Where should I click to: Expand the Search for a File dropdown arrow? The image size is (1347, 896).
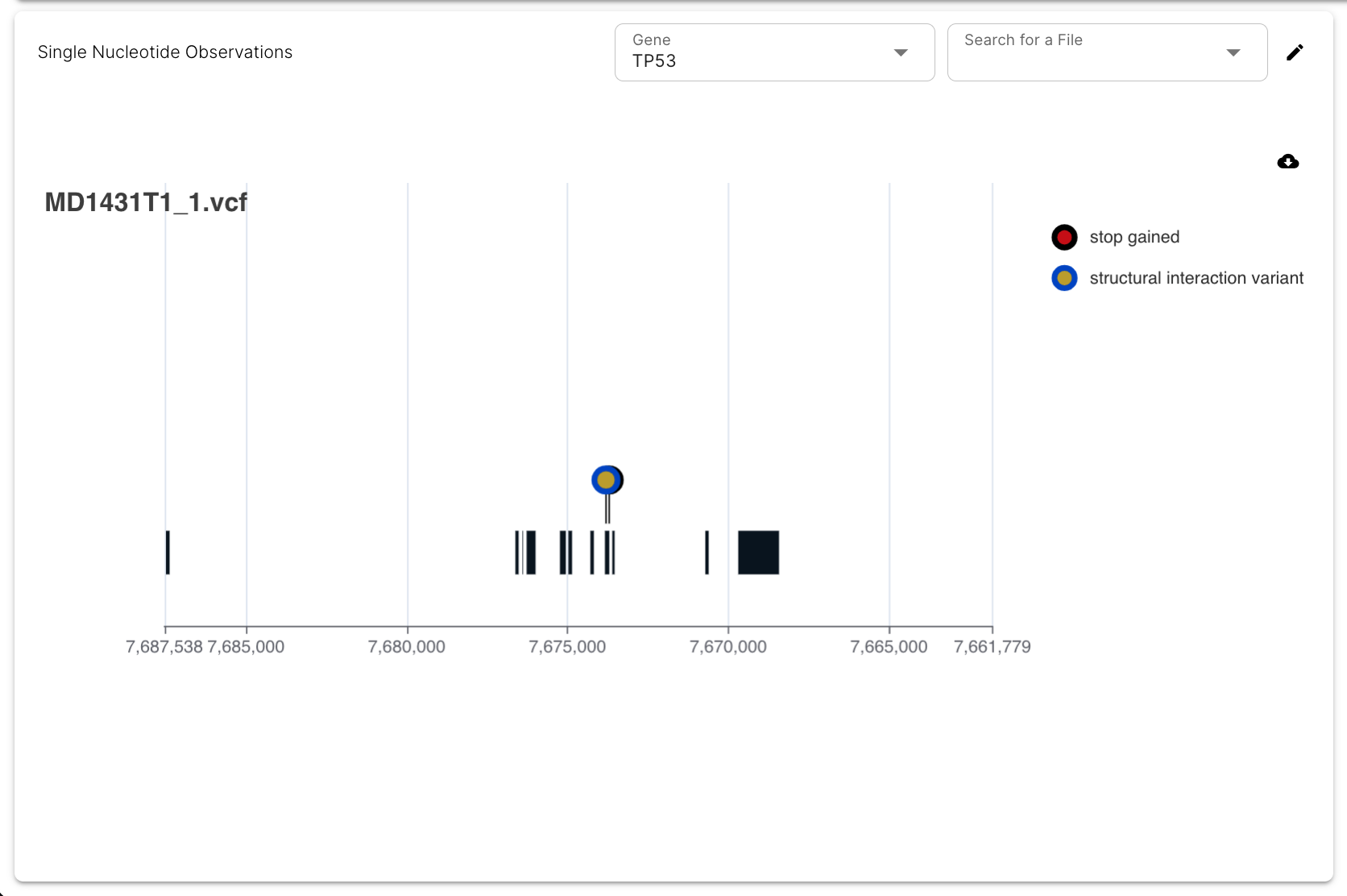click(x=1233, y=53)
